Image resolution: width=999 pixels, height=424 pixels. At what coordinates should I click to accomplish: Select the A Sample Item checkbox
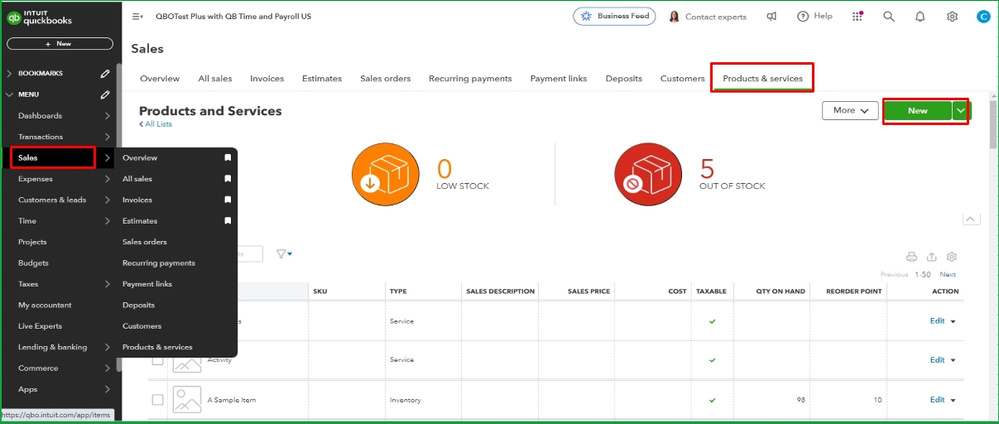coord(157,400)
